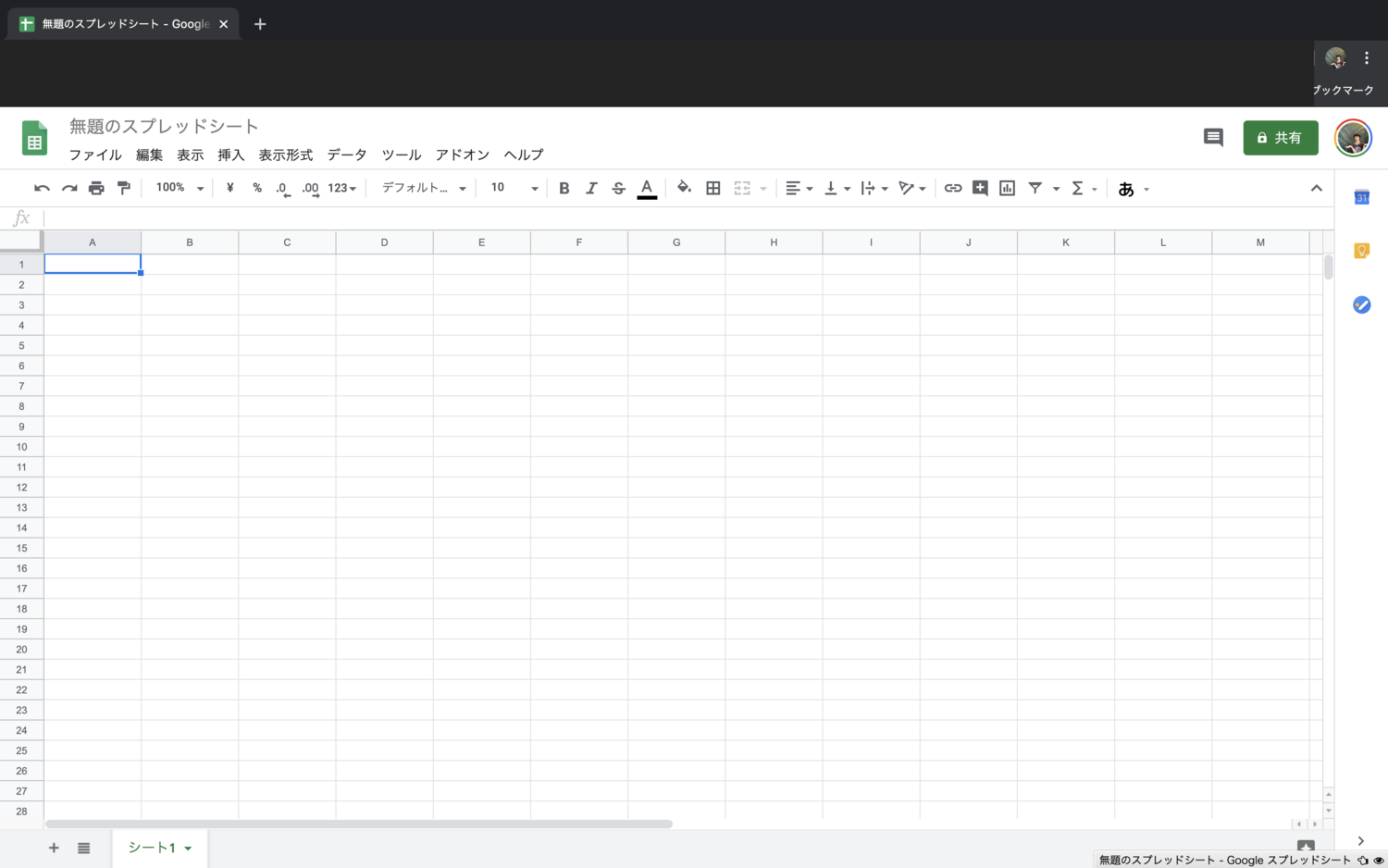Open text rotation dropdown
This screenshot has height=868, width=1388.
coord(912,188)
